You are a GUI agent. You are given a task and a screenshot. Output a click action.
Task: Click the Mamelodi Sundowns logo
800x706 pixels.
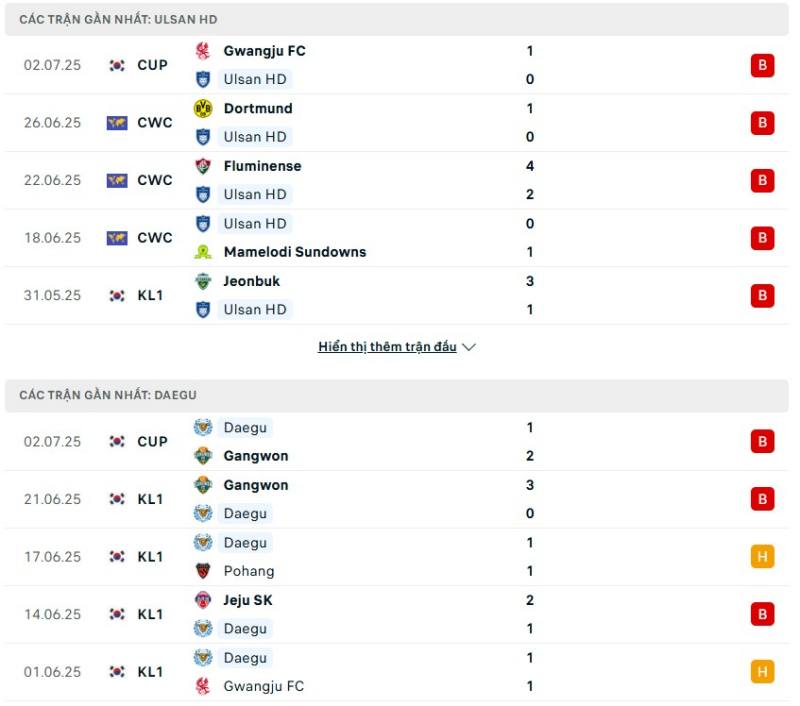[205, 253]
